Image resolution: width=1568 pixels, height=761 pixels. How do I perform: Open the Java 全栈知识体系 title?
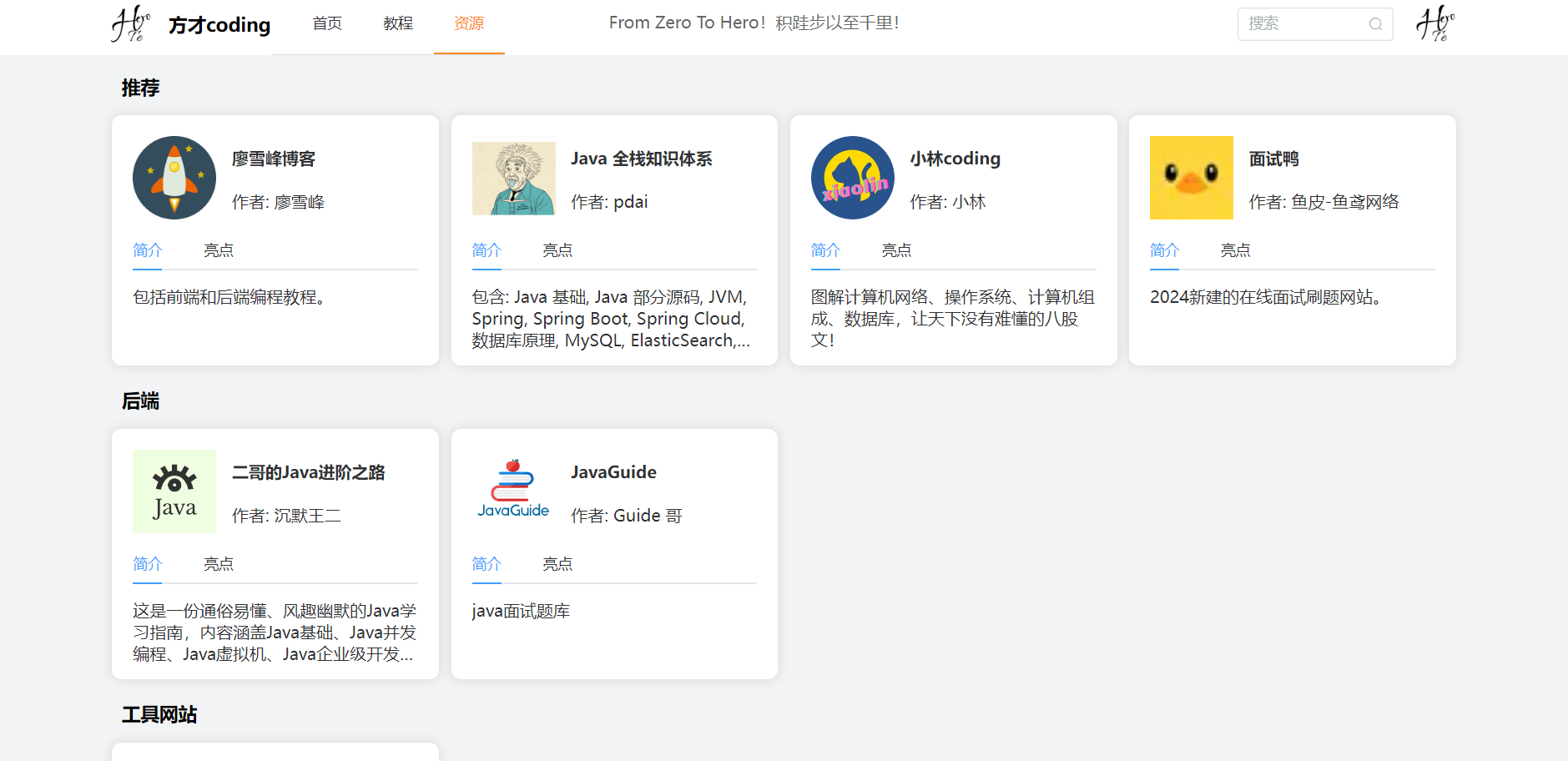point(642,159)
